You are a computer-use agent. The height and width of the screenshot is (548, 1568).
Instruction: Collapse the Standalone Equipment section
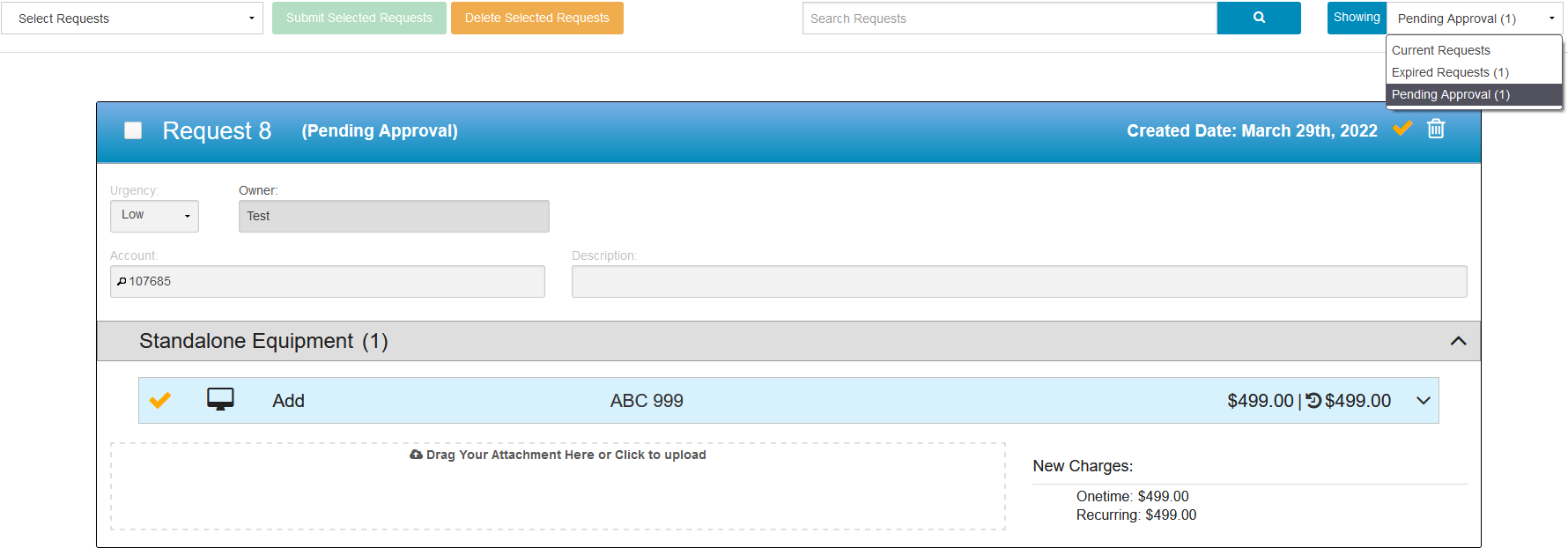(1458, 341)
